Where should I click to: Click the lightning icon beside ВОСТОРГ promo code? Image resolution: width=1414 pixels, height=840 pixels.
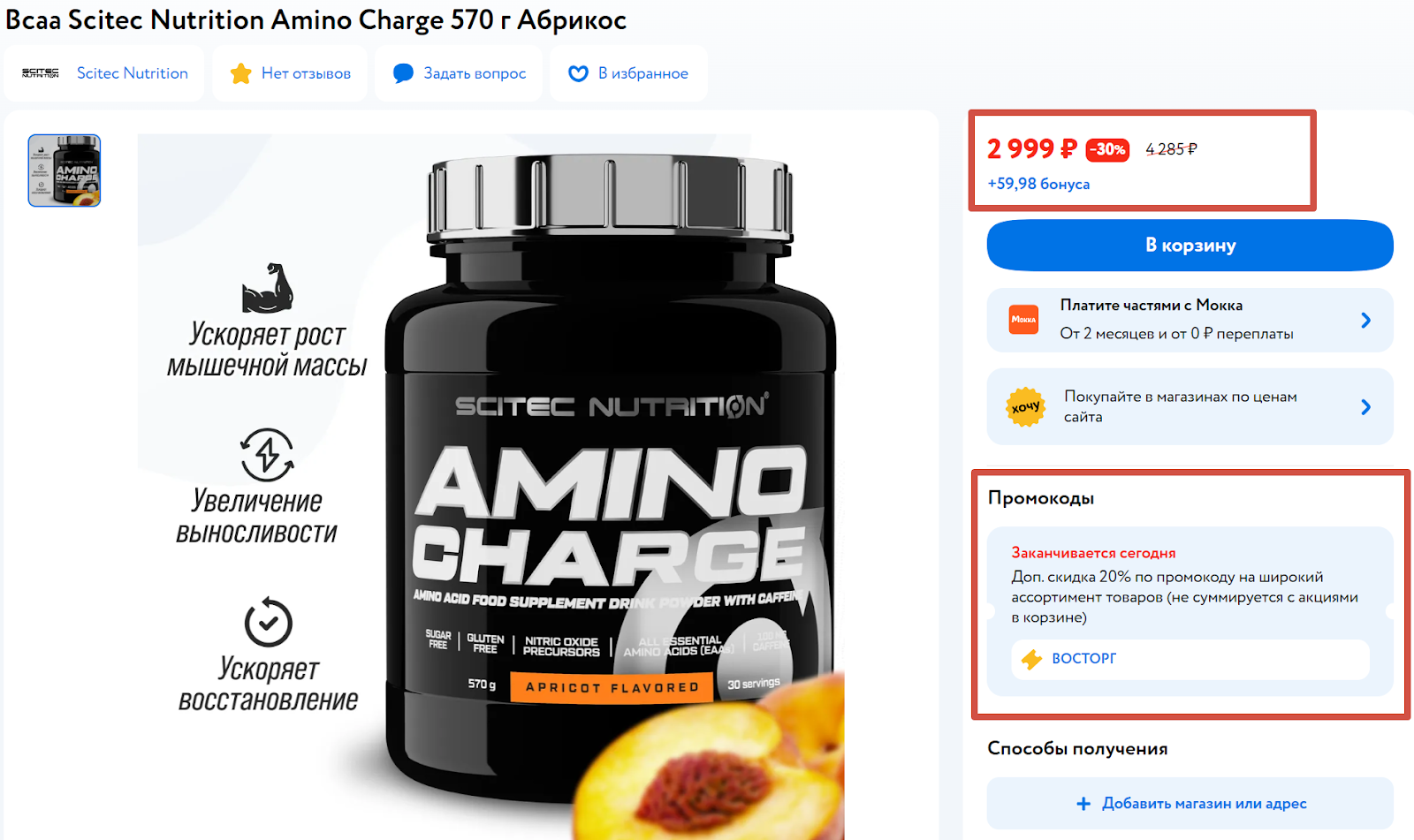(x=1032, y=659)
